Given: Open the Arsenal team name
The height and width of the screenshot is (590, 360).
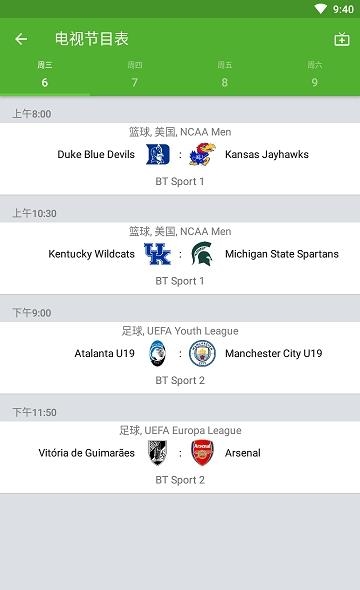Looking at the screenshot, I should 243,453.
